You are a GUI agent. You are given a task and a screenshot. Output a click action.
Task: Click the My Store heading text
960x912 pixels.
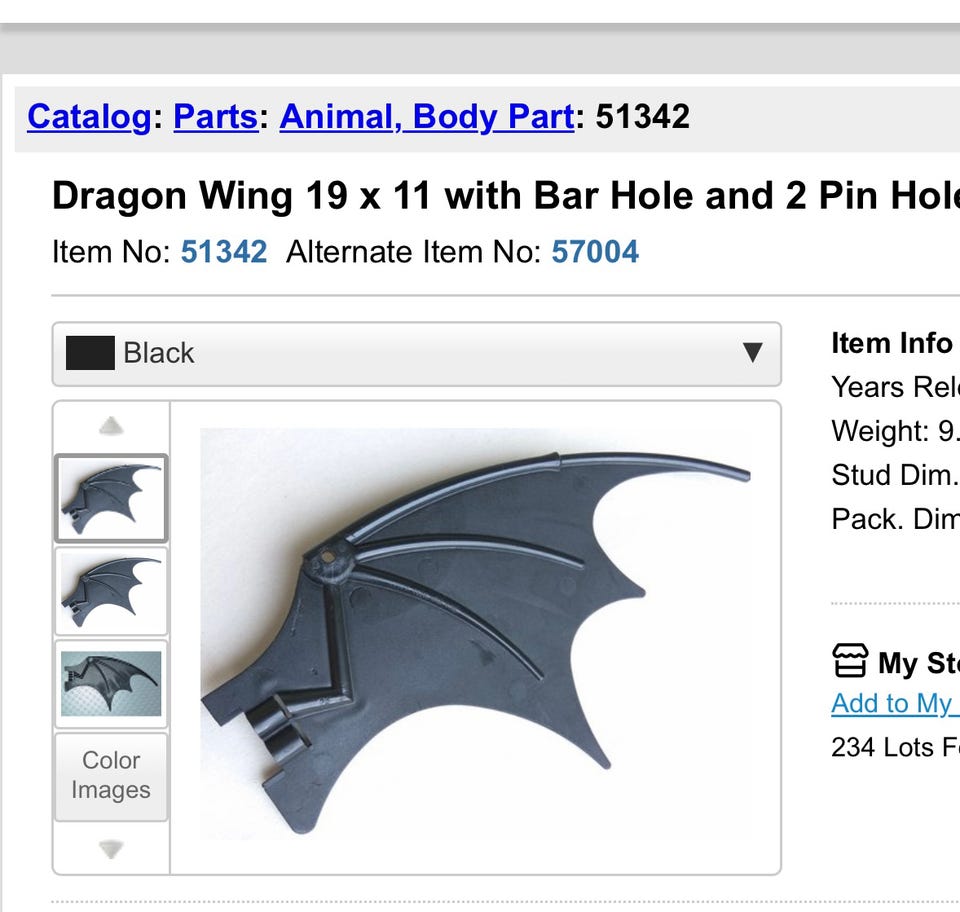coord(917,663)
